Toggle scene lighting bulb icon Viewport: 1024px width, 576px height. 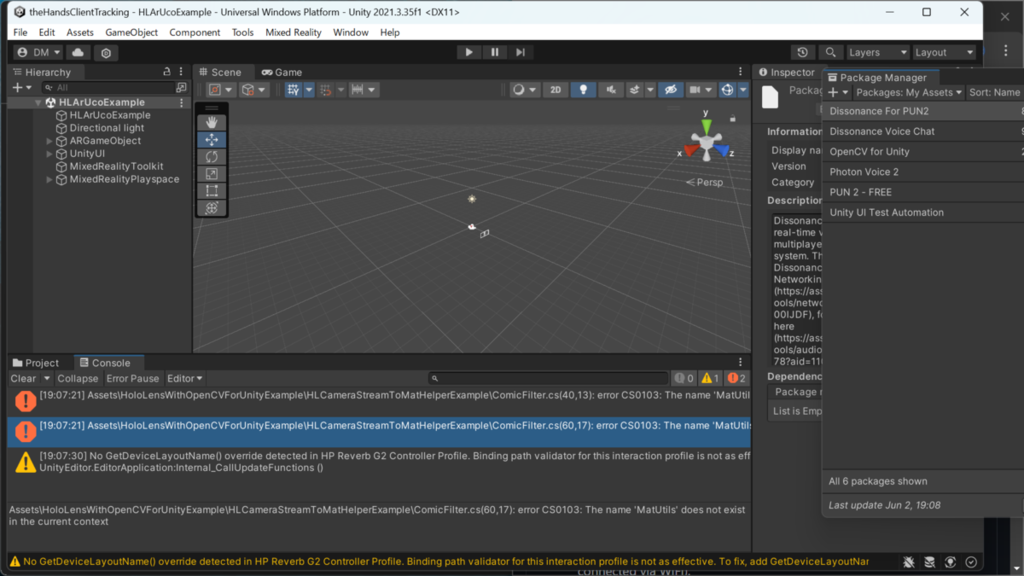[583, 90]
